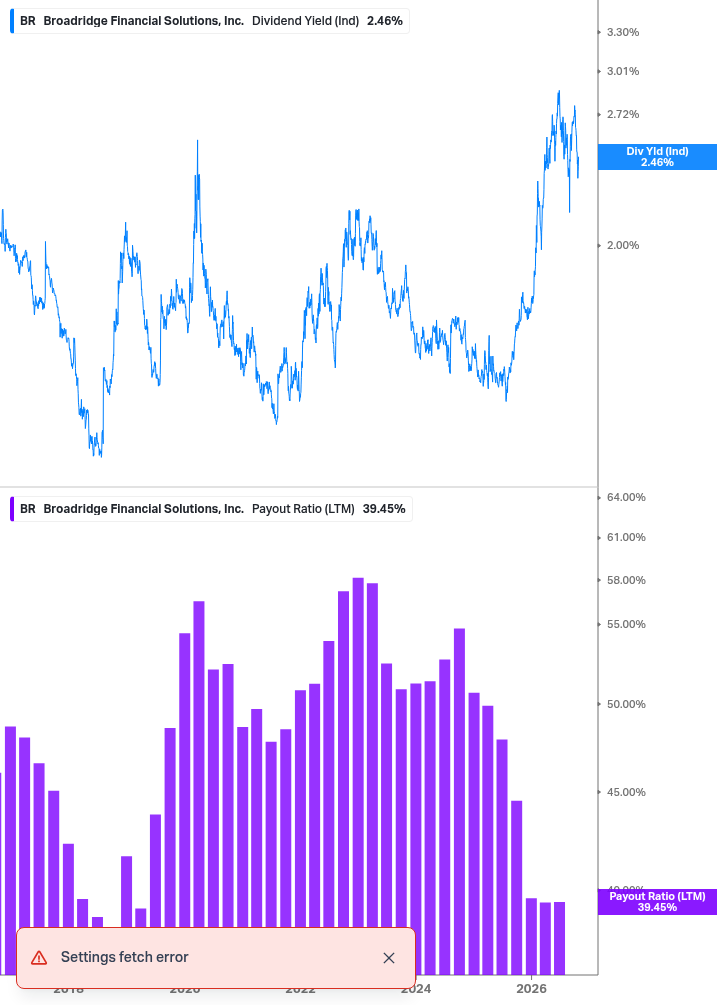The image size is (717, 1005).
Task: Click the purple Payout Ratio (LTM) 39.45% axis tag
Action: pyautogui.click(x=657, y=902)
